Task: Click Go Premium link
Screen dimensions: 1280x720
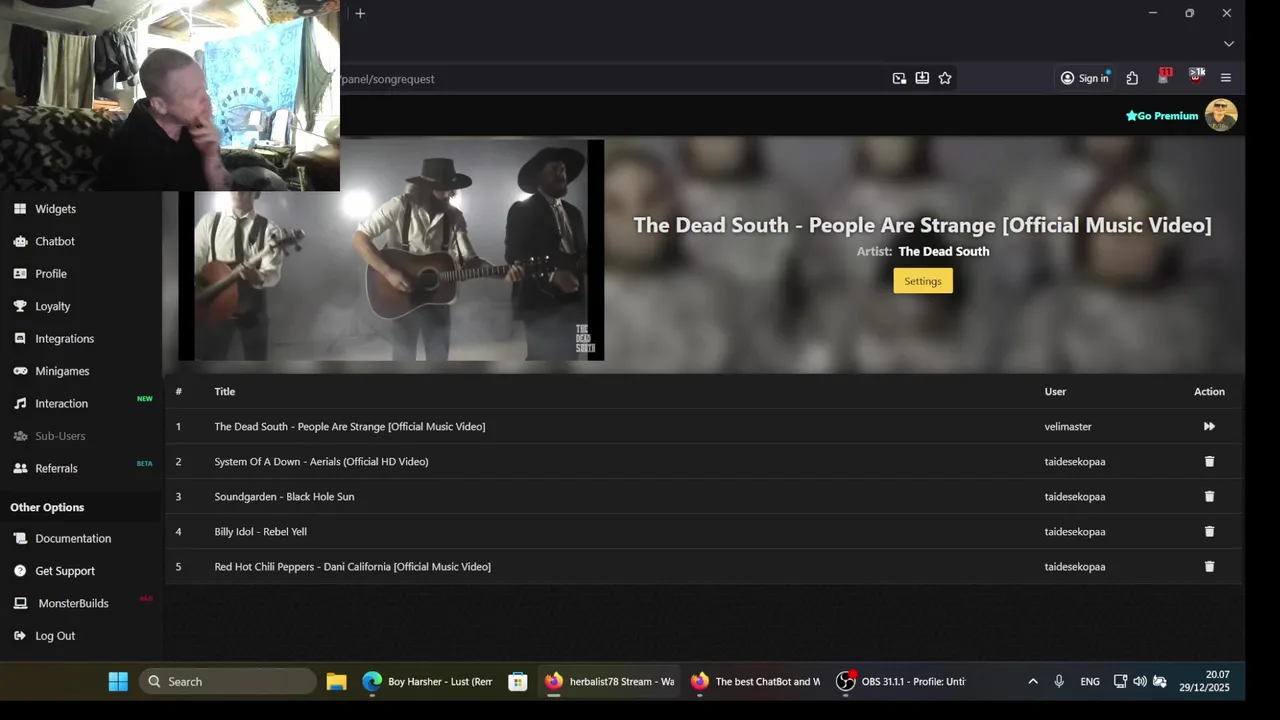Action: [x=1162, y=116]
